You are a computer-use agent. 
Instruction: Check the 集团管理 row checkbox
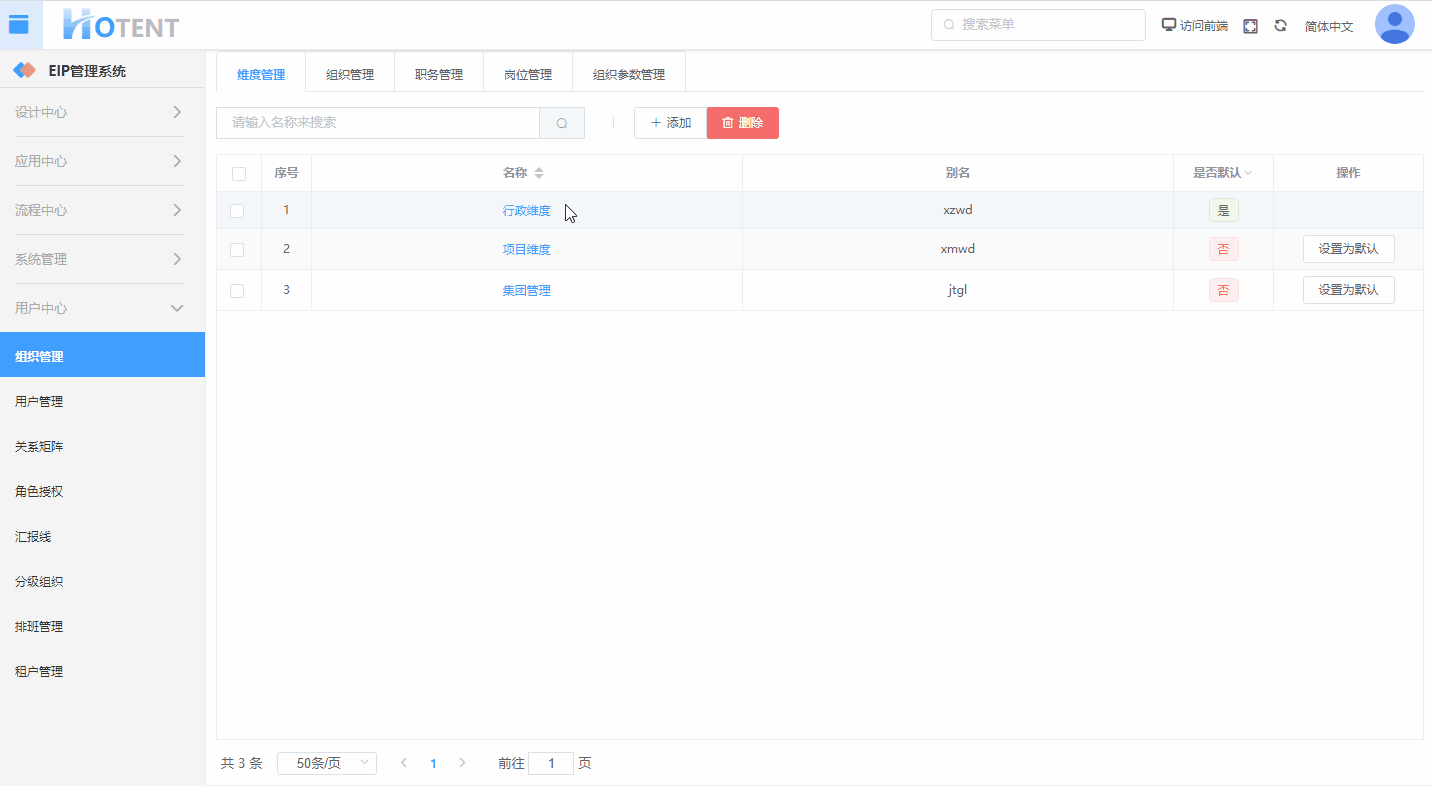pyautogui.click(x=237, y=291)
